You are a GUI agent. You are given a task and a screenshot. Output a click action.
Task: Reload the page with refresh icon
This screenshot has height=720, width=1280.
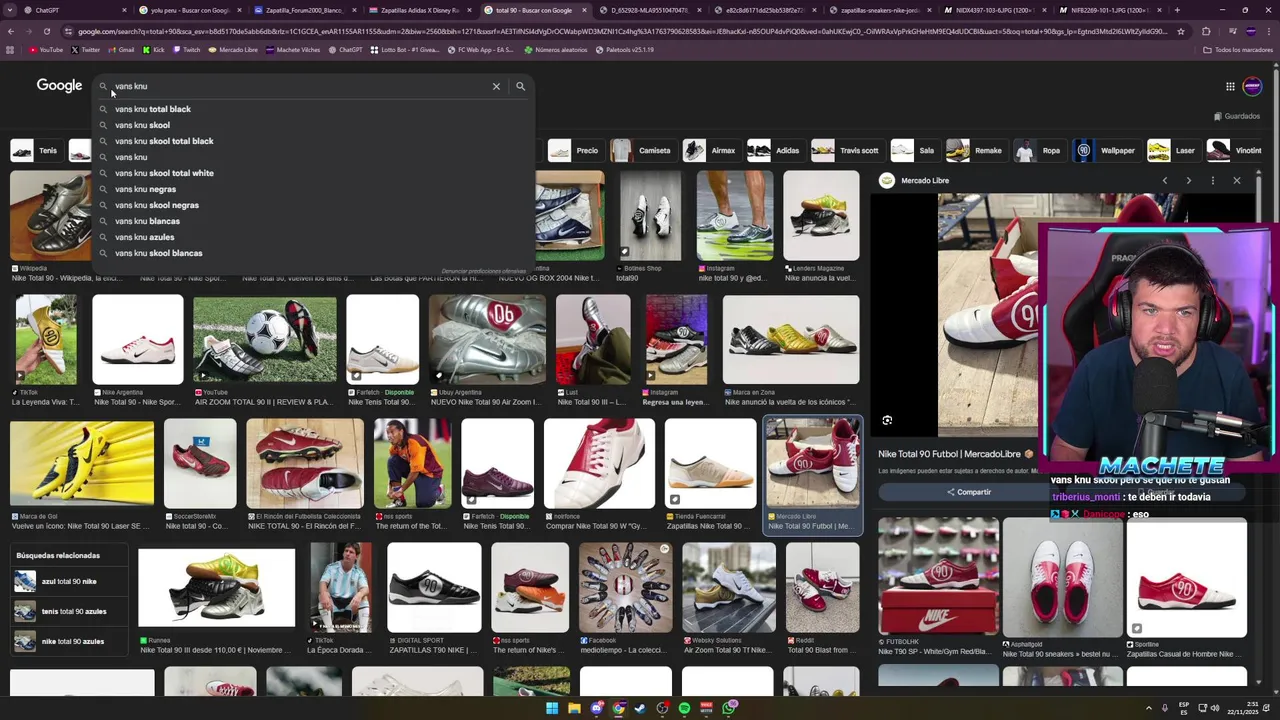[46, 31]
